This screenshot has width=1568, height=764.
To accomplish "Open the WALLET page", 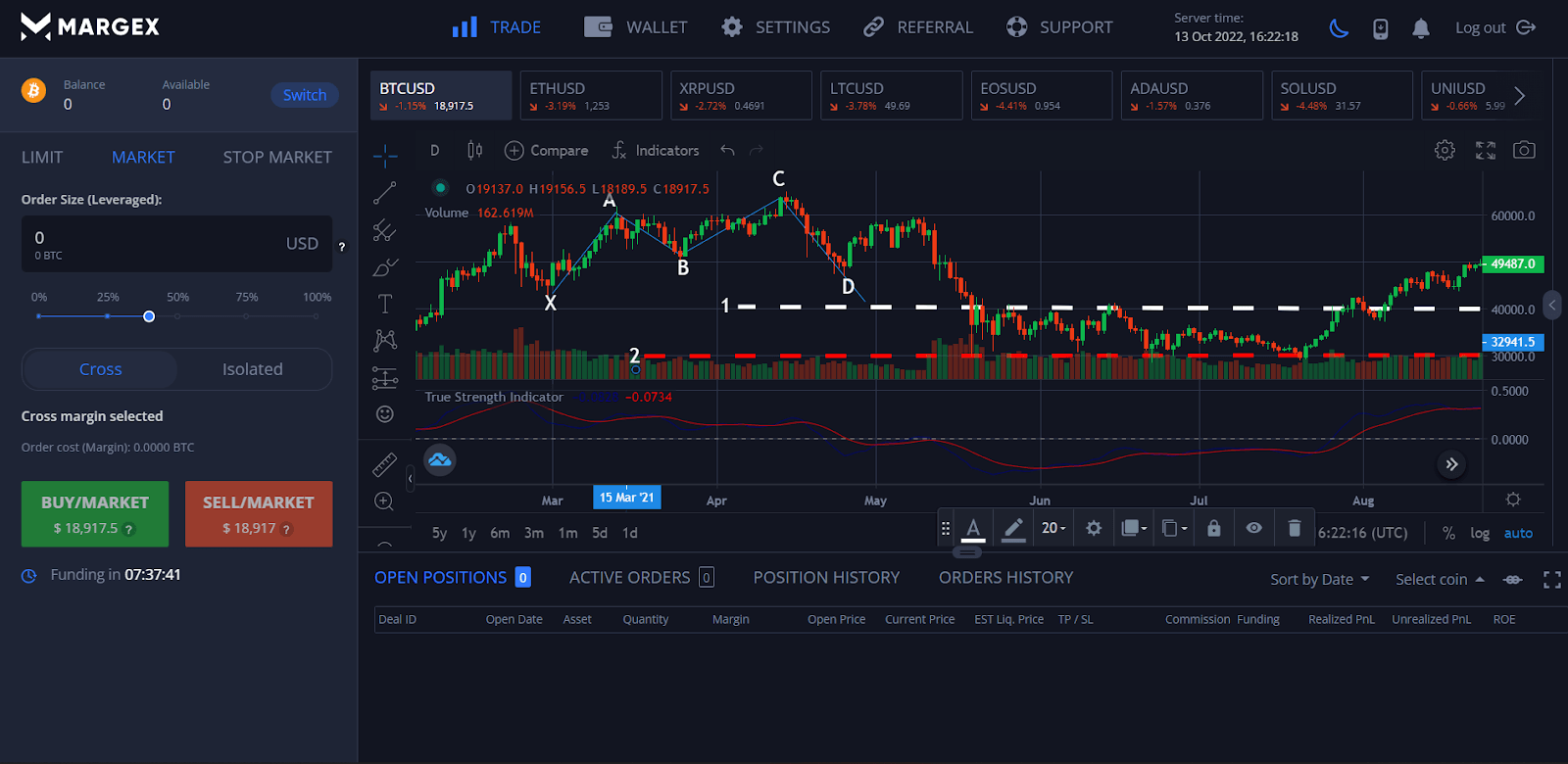I will (x=636, y=27).
